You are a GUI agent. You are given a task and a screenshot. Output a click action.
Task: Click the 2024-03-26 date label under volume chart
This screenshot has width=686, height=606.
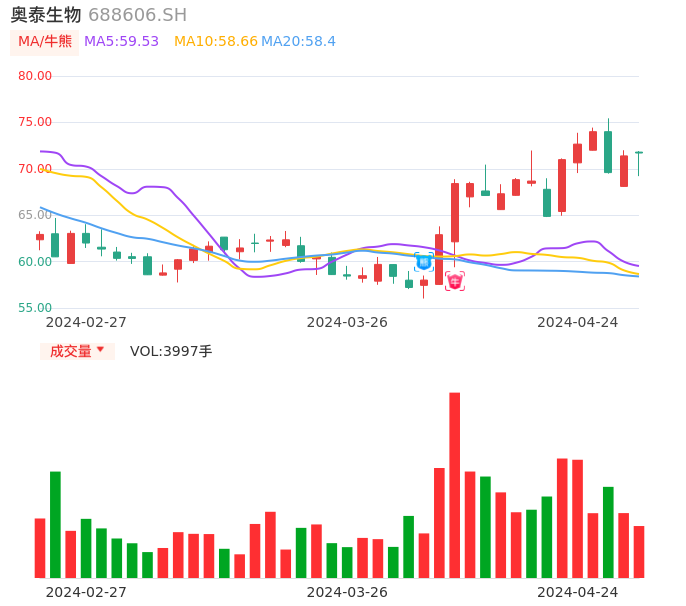pos(347,592)
